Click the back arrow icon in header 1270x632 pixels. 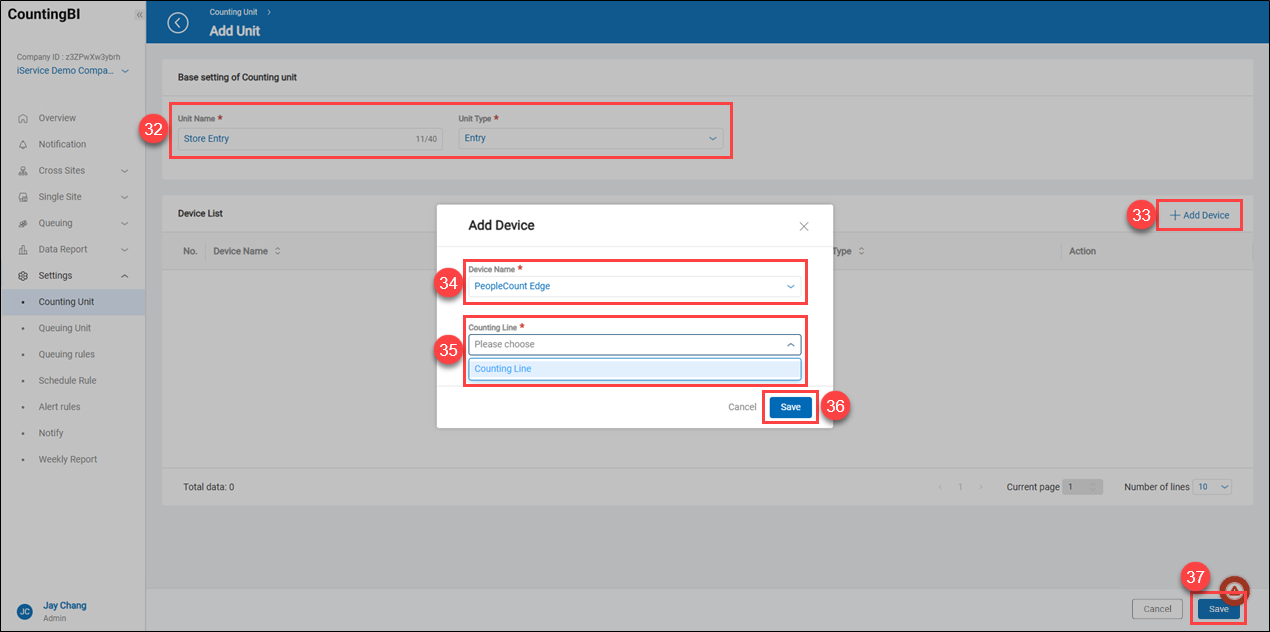tap(178, 23)
